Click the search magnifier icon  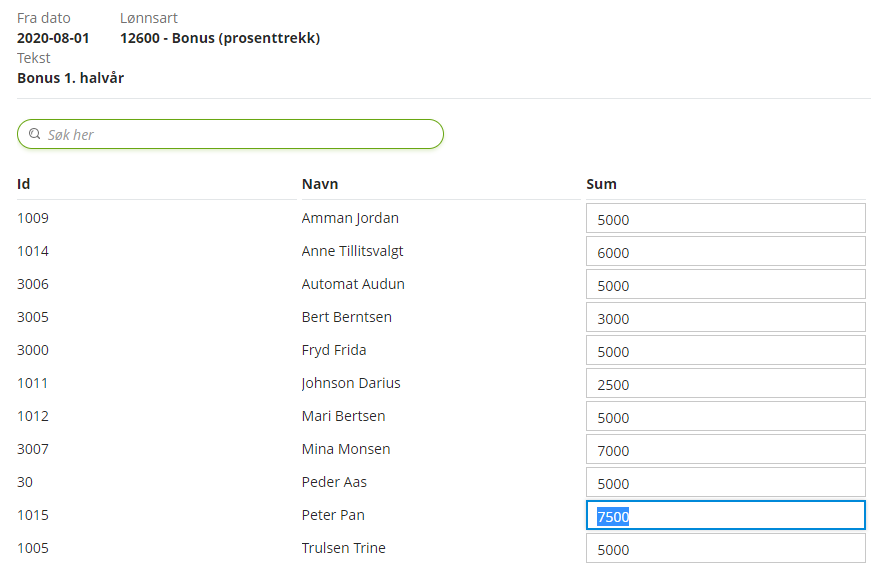click(34, 134)
